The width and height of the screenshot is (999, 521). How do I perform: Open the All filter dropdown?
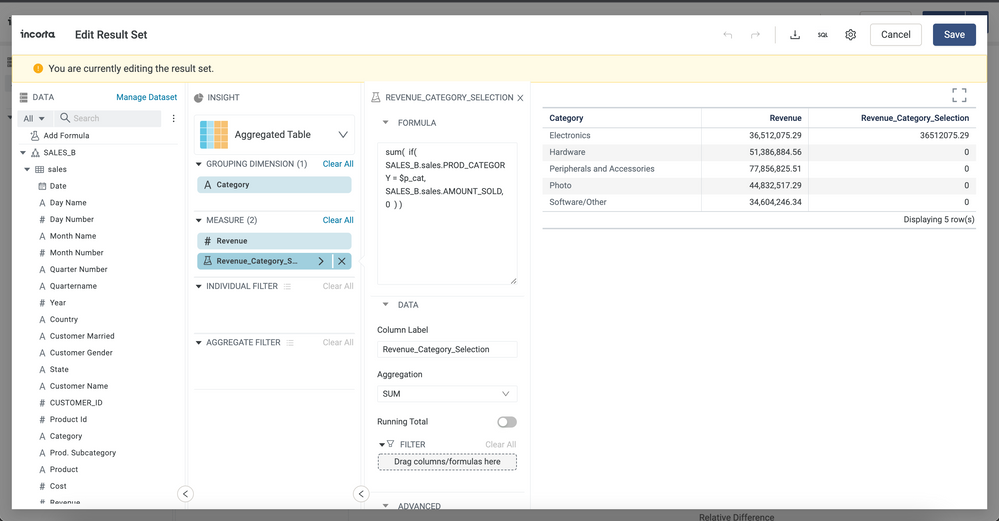[34, 118]
